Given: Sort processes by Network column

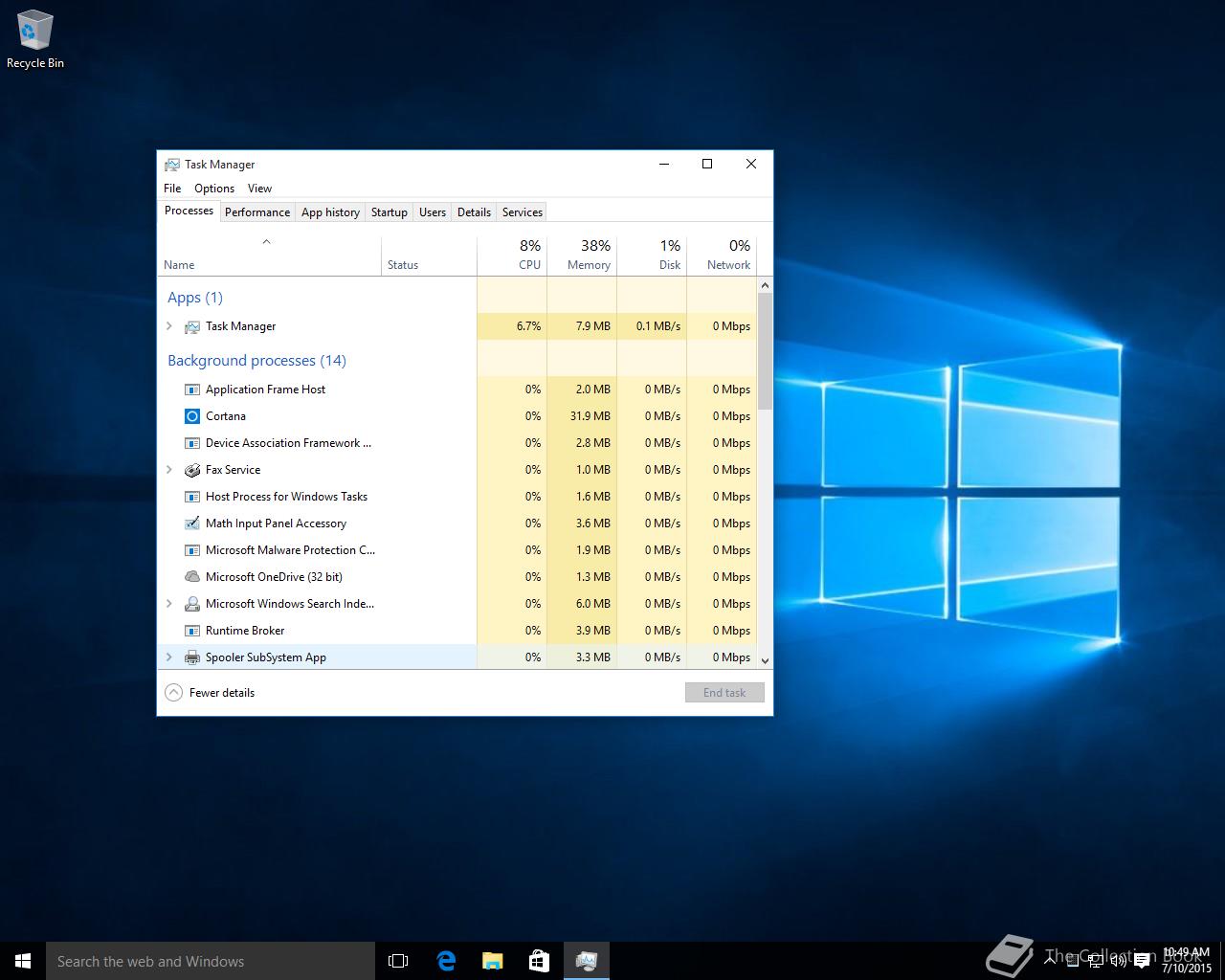Looking at the screenshot, I should [x=722, y=256].
